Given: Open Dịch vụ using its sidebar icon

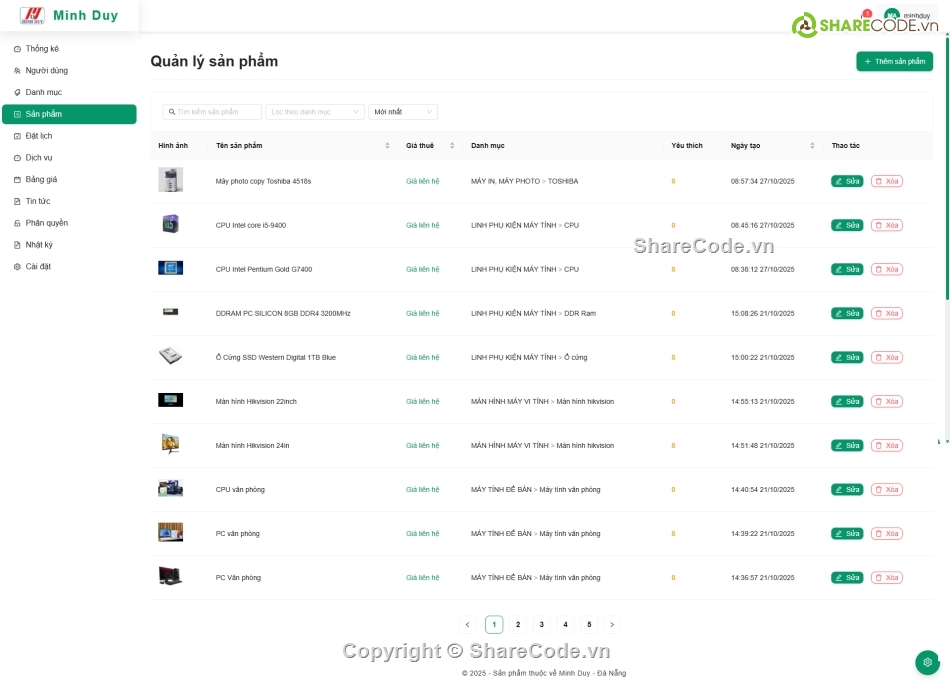Looking at the screenshot, I should 17,157.
